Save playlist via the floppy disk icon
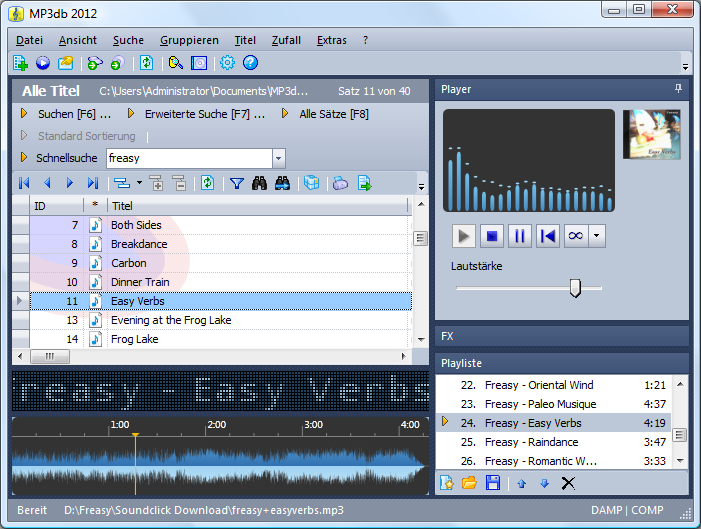Image resolution: width=701 pixels, height=529 pixels. pyautogui.click(x=493, y=483)
